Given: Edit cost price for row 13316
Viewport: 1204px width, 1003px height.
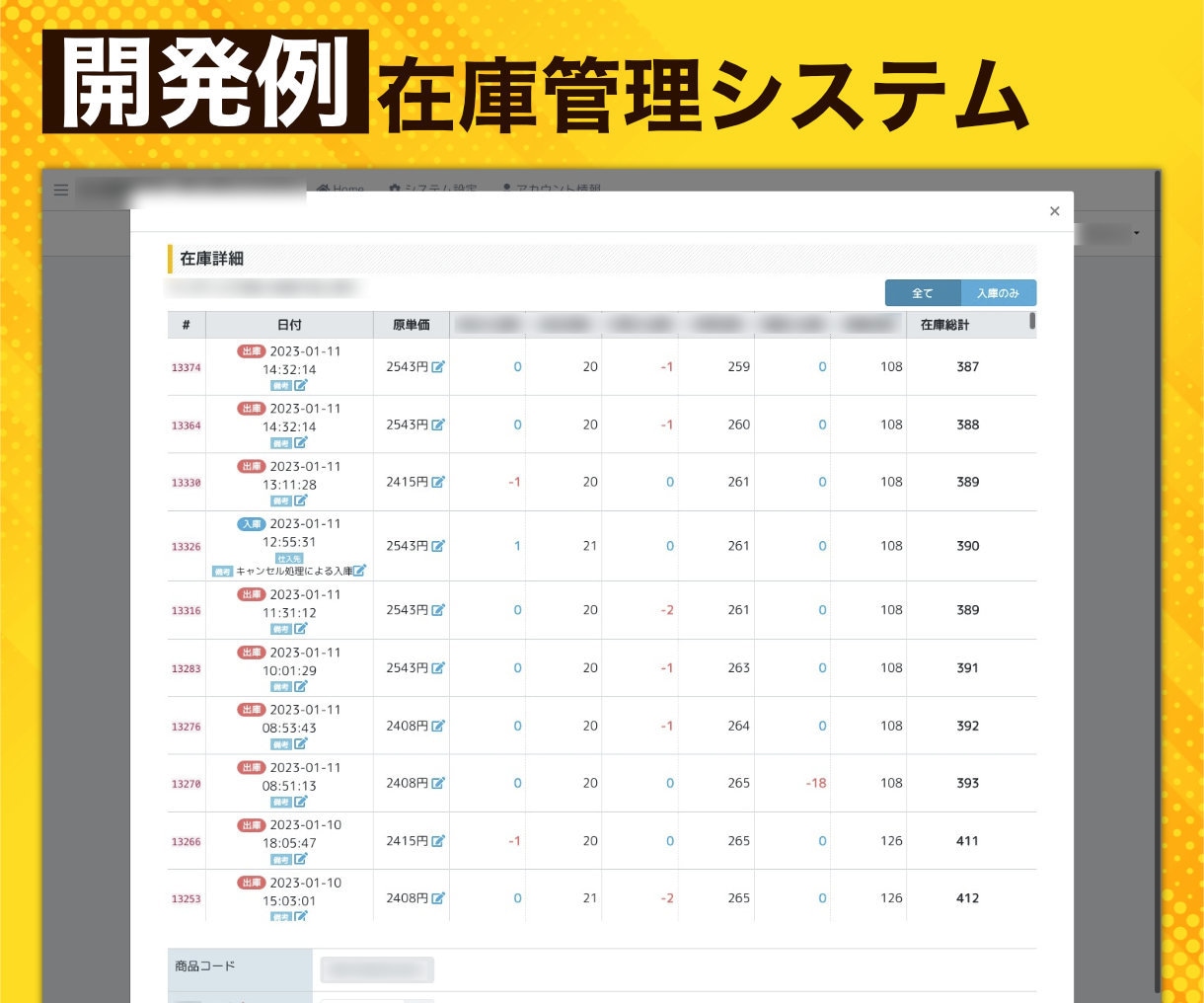Looking at the screenshot, I should pyautogui.click(x=438, y=610).
